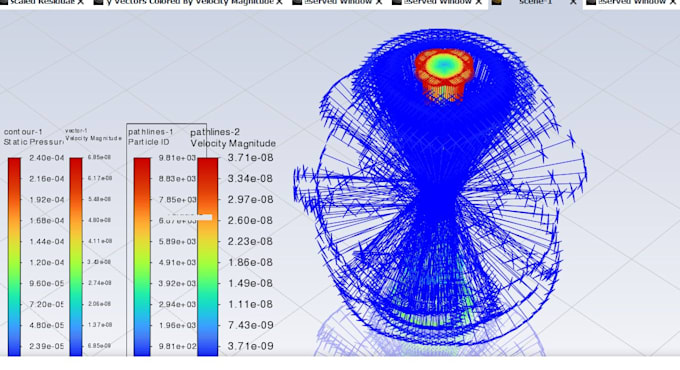Close the Scaled Residuals tab with its X
This screenshot has width=680, height=370.
click(x=81, y=2)
